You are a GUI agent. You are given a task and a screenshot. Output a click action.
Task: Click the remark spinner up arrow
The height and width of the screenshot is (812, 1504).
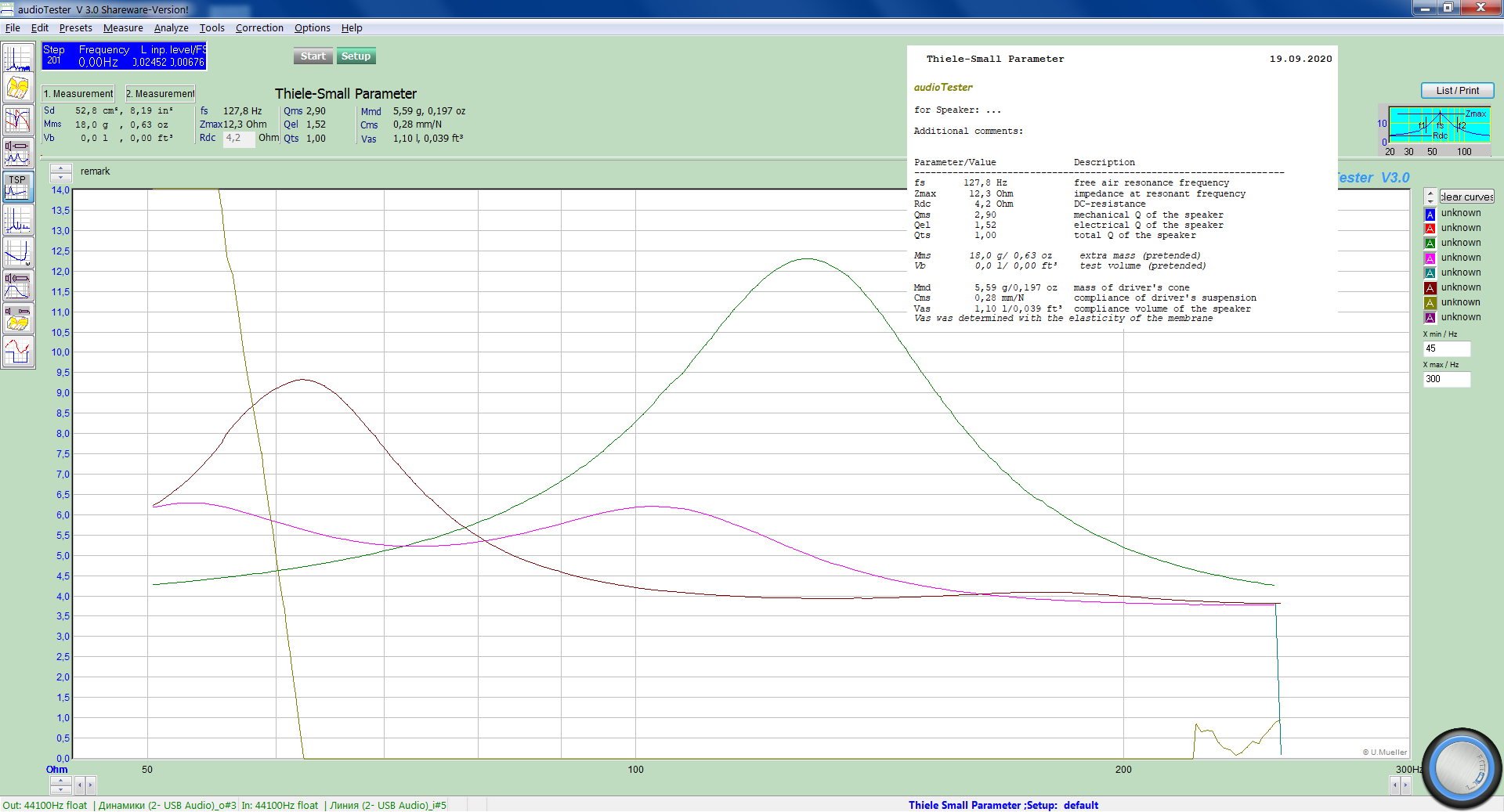[x=60, y=168]
